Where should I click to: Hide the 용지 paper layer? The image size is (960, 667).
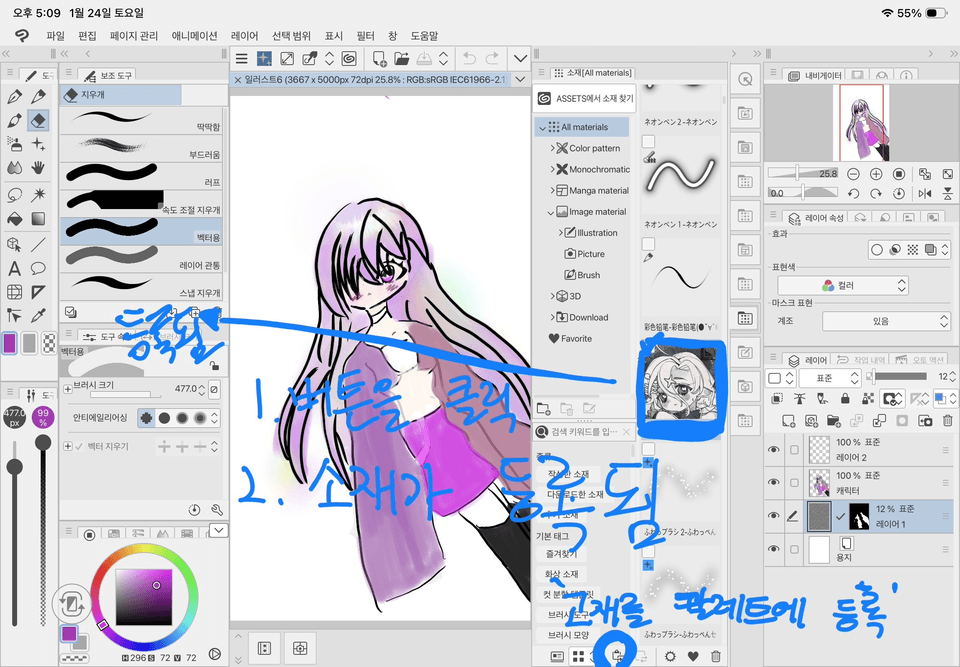(x=774, y=549)
